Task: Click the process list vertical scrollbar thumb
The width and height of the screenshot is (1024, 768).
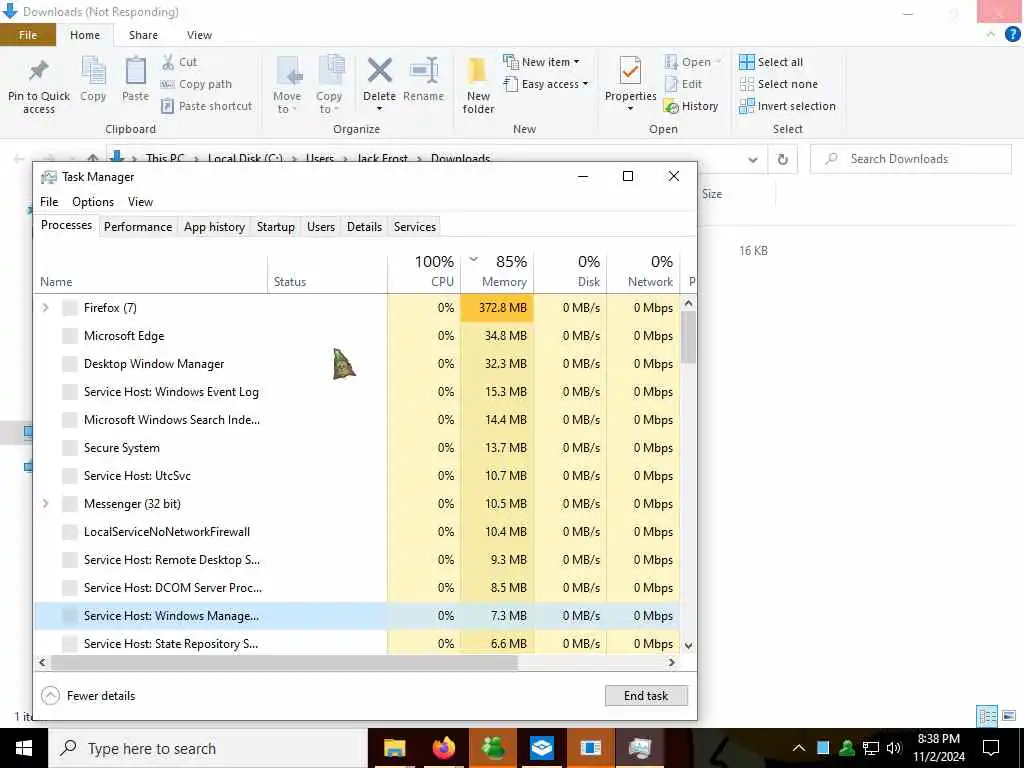Action: (x=688, y=336)
